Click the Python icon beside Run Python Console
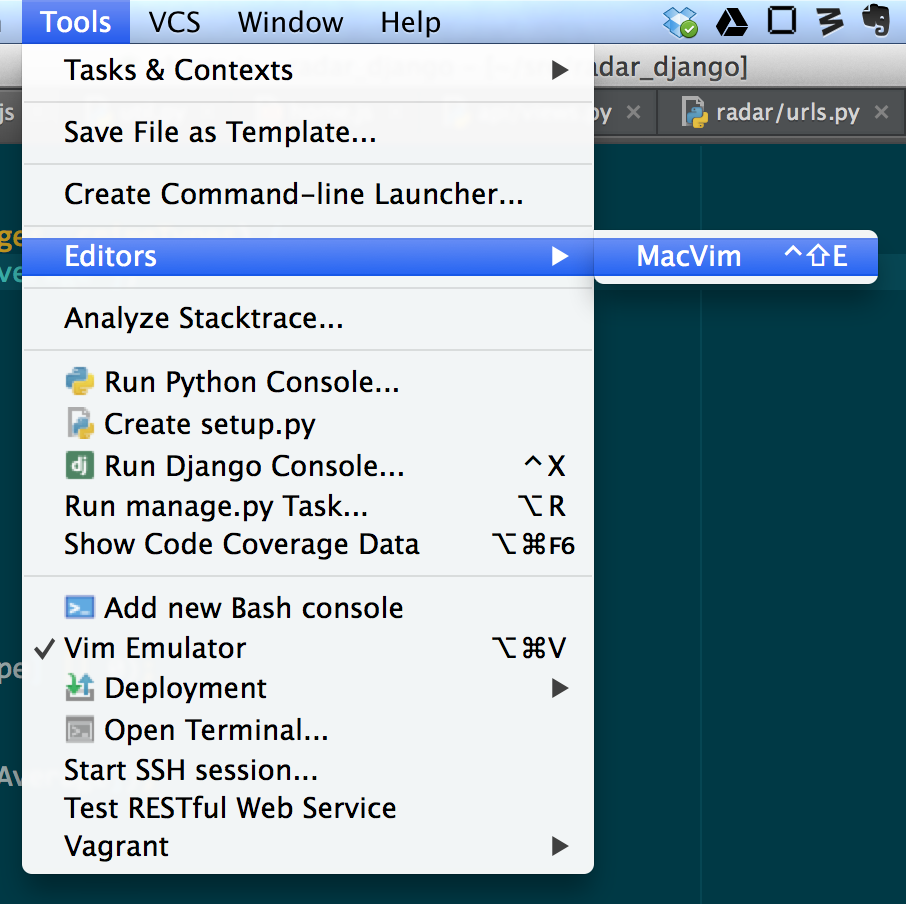Screen dimensions: 906x904 click(80, 382)
